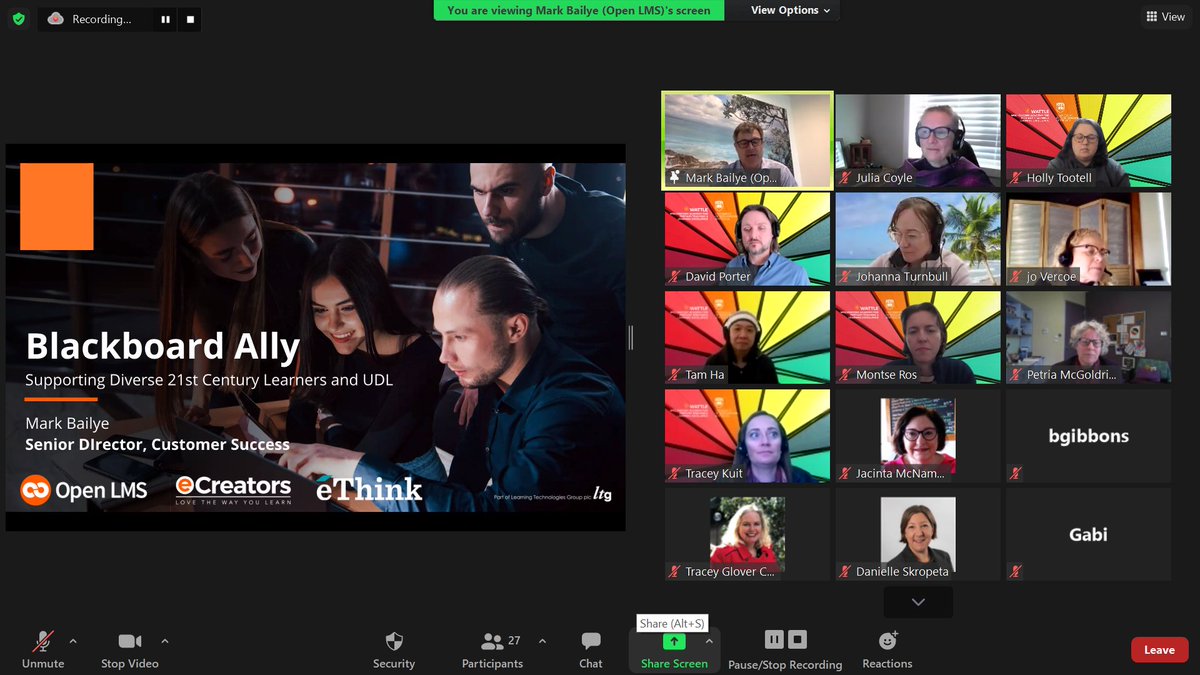Click the muted mic icon on Petria McGoldrick
Screen dimensions: 1200x675
pyautogui.click(x=1016, y=375)
